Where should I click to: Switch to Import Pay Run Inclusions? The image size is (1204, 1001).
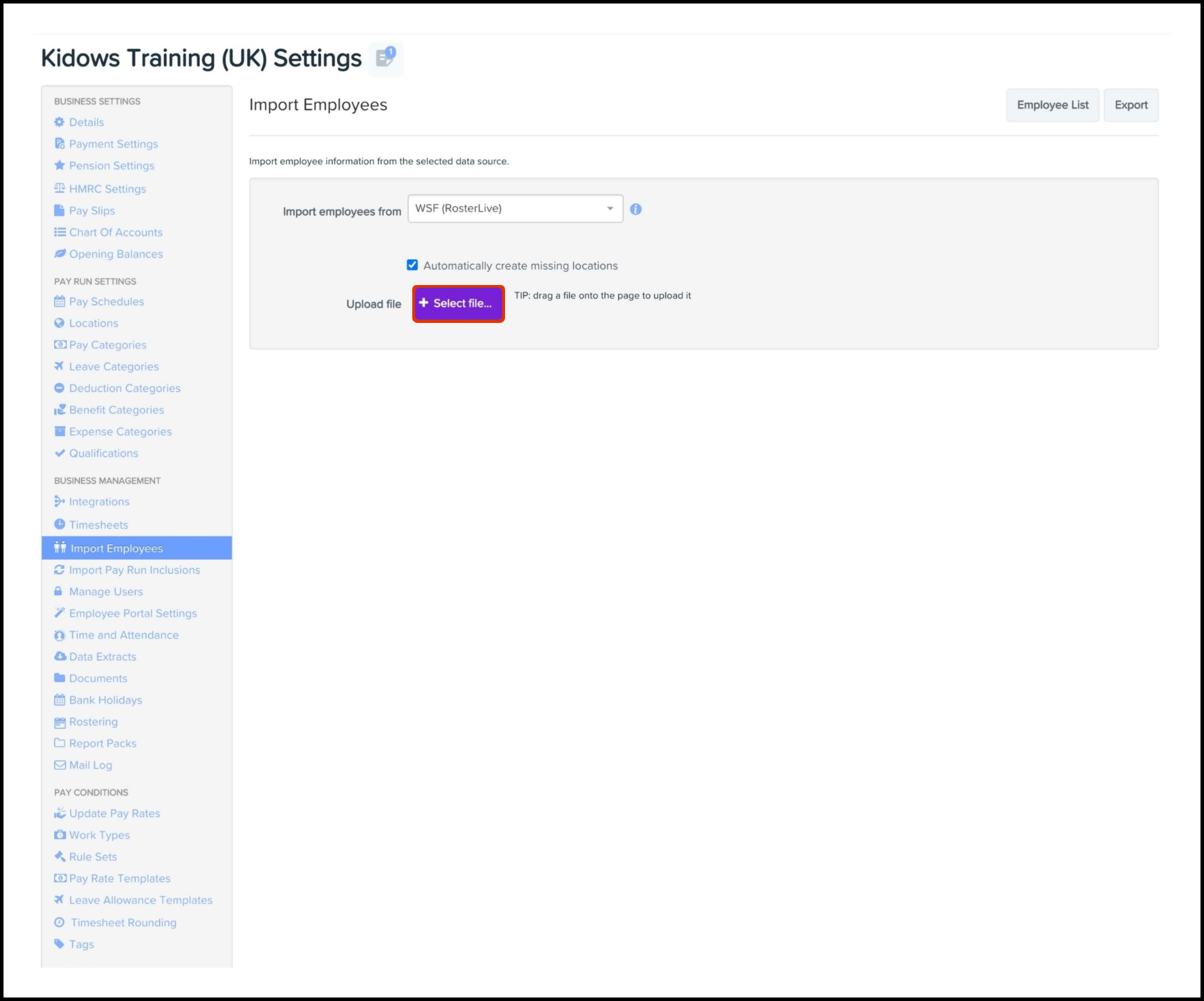[134, 569]
